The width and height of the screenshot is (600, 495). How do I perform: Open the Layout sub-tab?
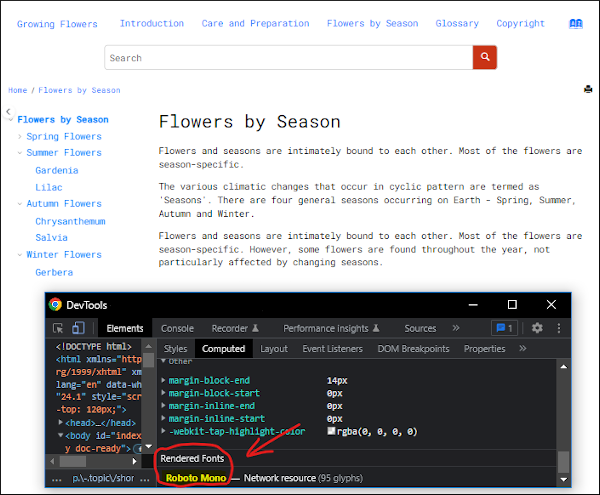coord(273,349)
